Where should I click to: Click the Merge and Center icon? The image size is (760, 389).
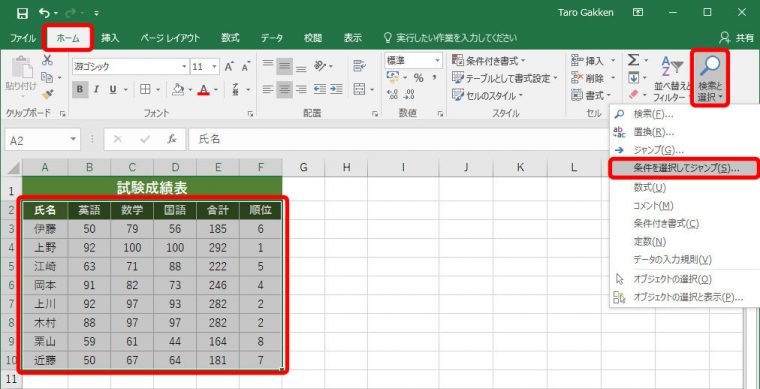coord(359,89)
